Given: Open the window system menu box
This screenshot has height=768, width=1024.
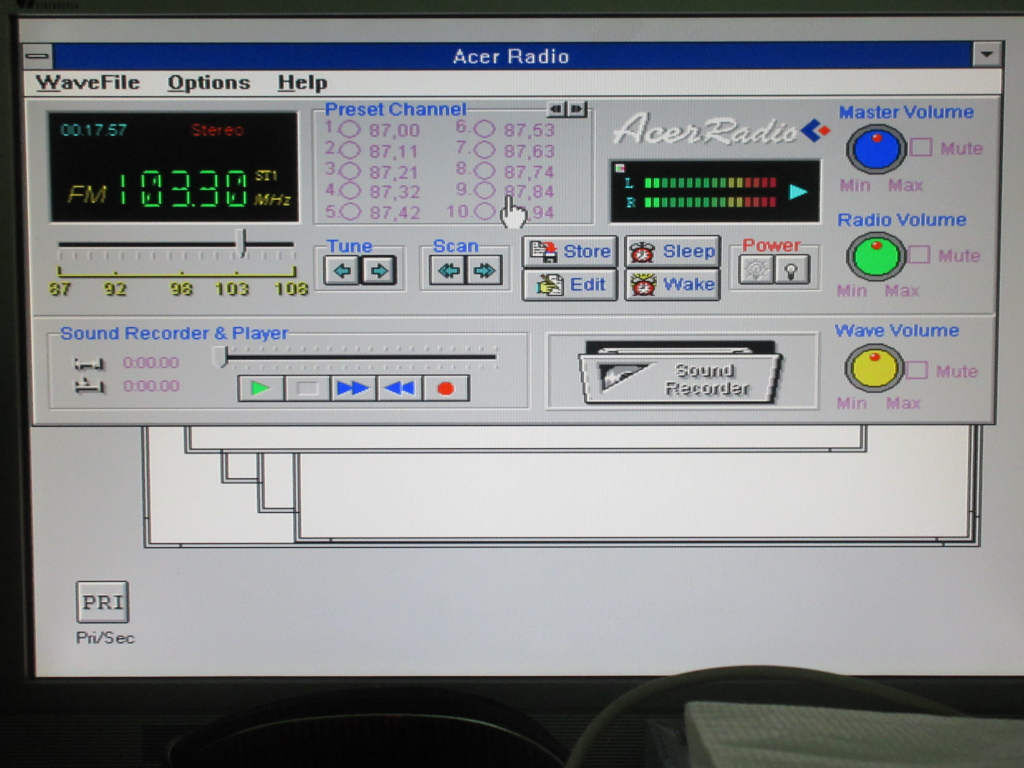Looking at the screenshot, I should click(37, 56).
